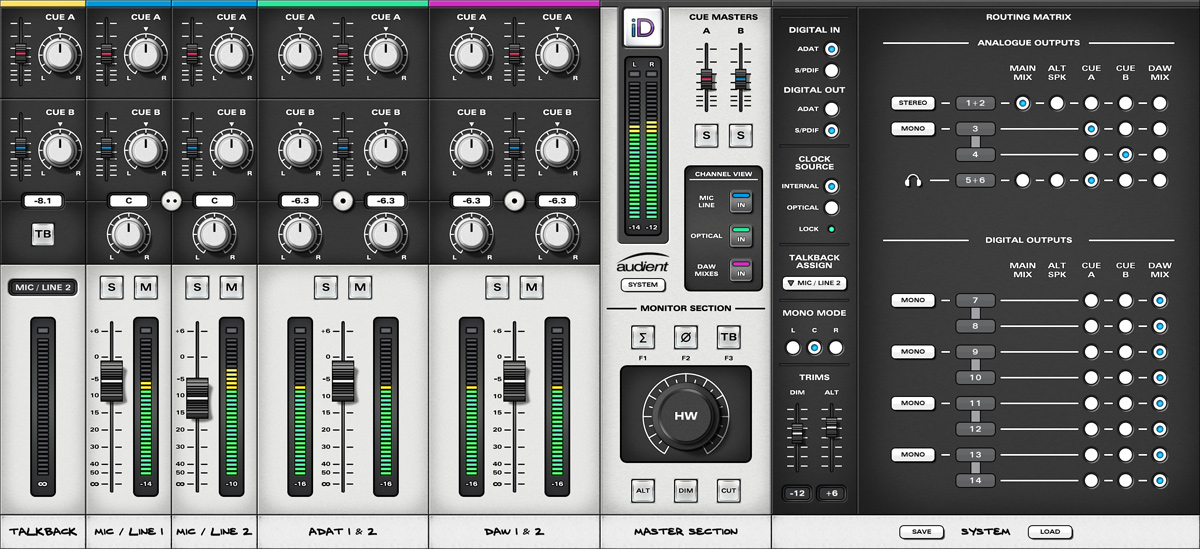Select S/PDIF as Digital In
Viewport: 1200px width, 549px height.
831,70
